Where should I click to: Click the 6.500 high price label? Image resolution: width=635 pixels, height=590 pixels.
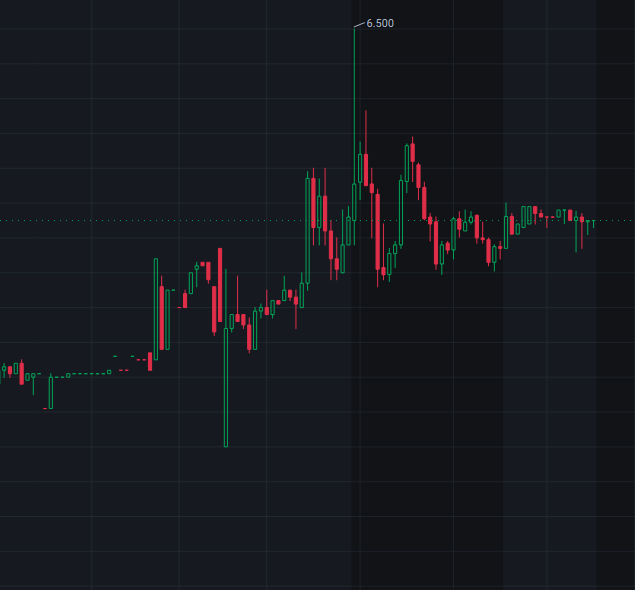click(380, 23)
